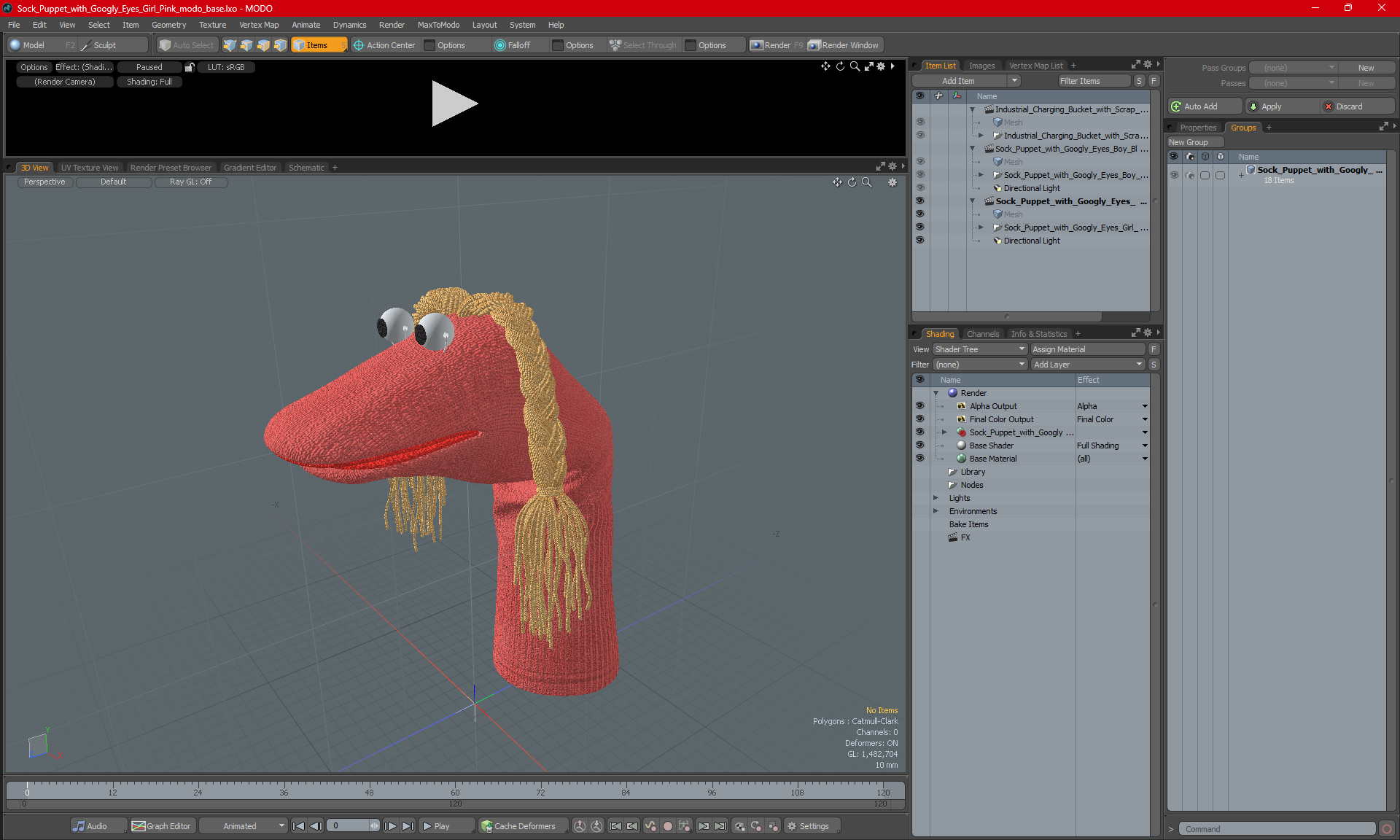
Task: Go to last frame button
Action: 408,826
